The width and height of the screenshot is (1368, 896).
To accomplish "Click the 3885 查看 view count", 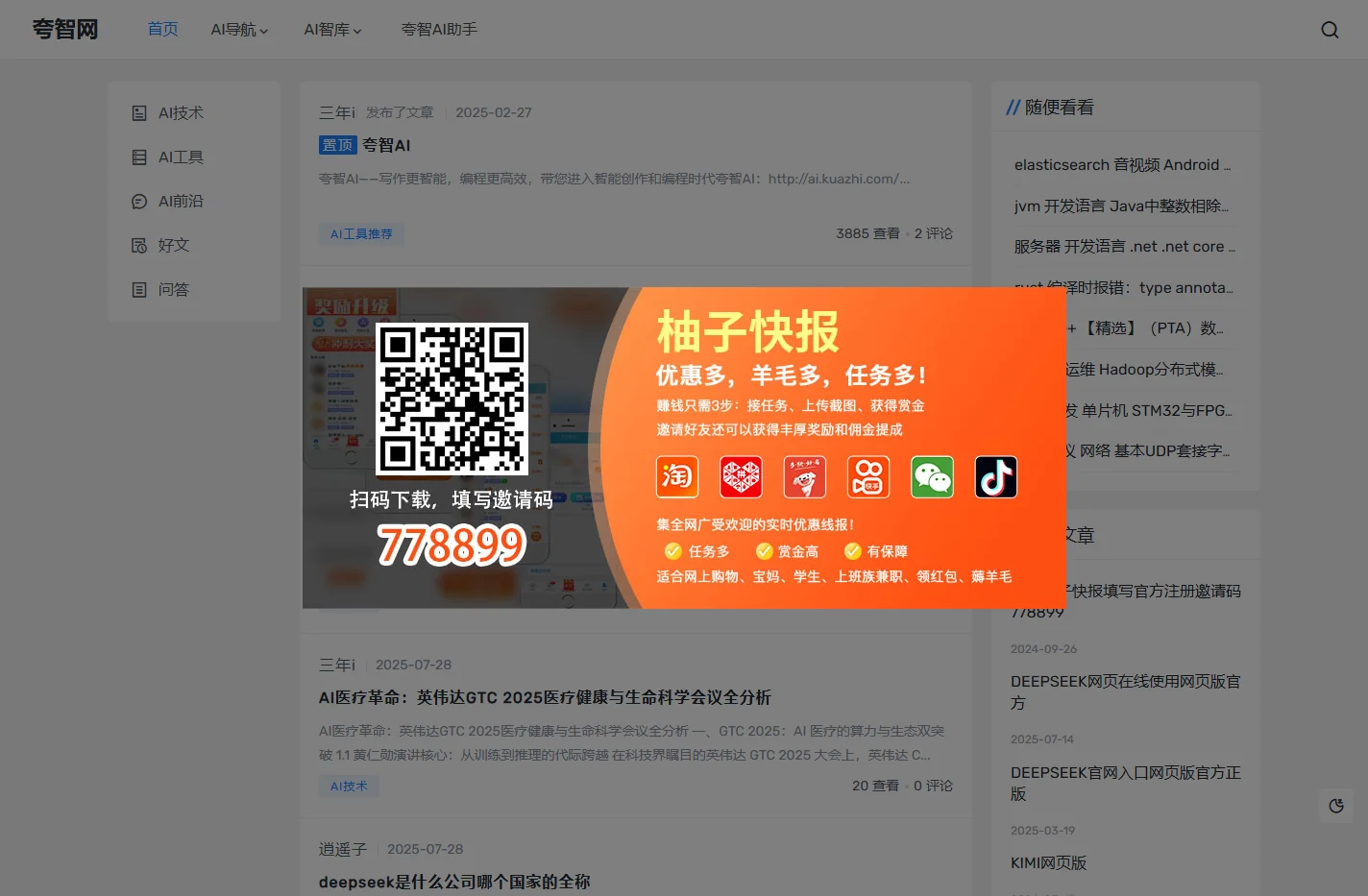I will [867, 233].
